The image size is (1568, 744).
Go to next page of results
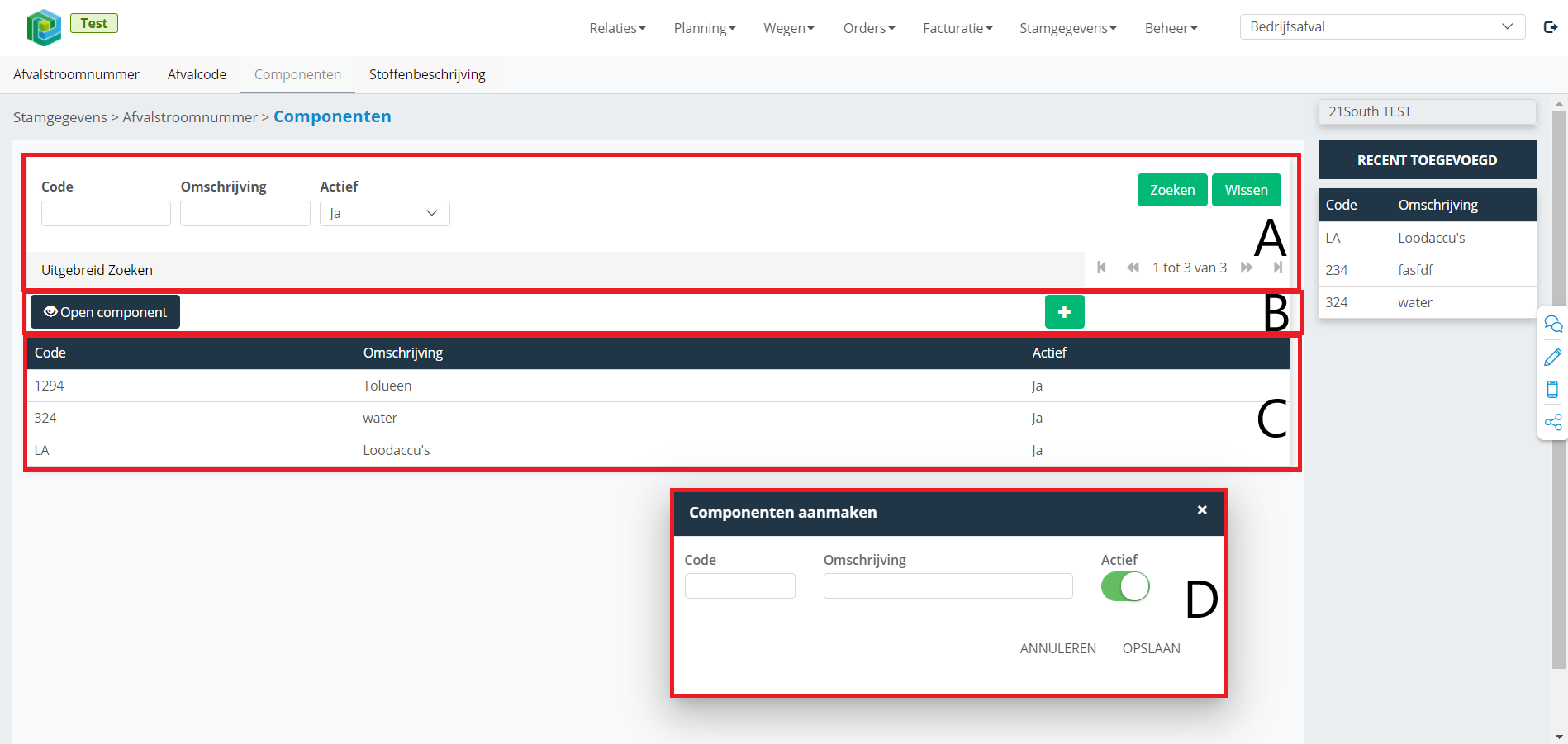click(1247, 268)
